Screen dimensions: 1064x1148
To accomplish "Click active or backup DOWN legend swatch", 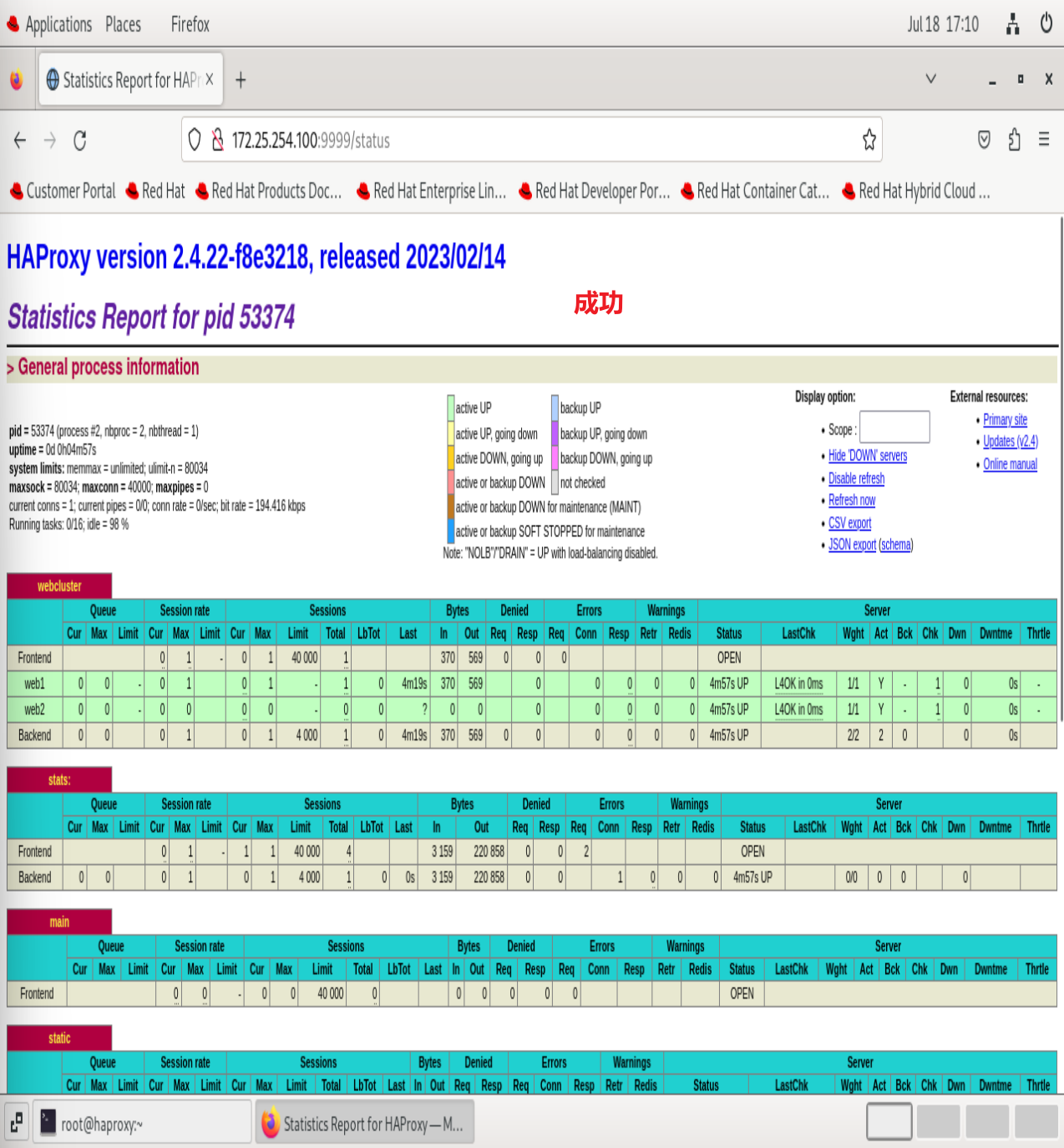I will (x=451, y=482).
